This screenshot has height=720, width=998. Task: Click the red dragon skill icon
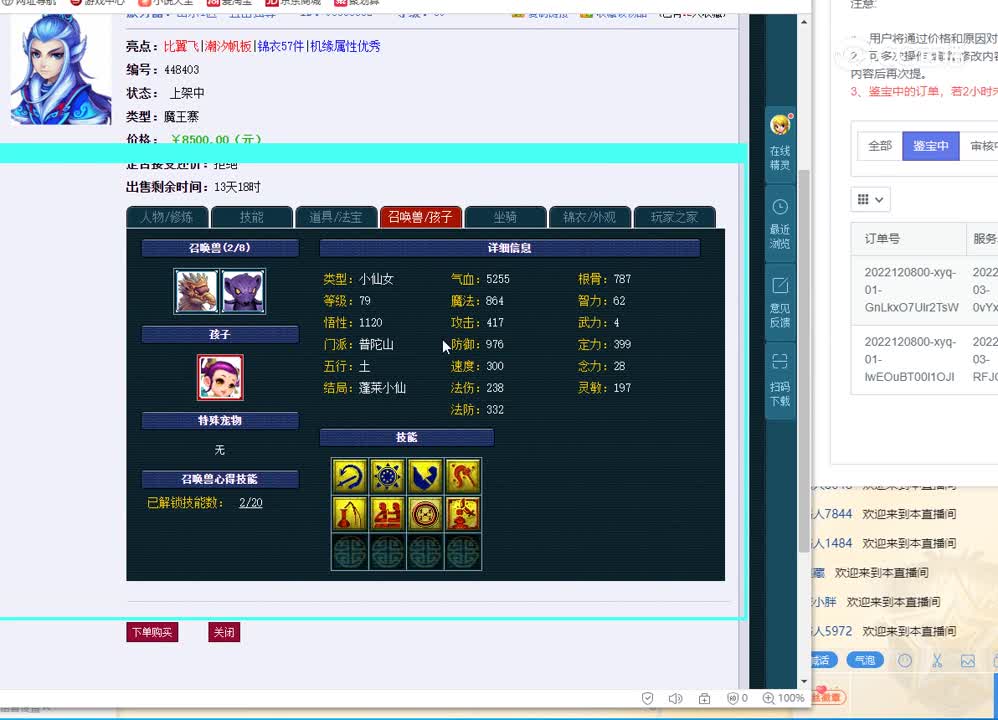click(x=463, y=476)
